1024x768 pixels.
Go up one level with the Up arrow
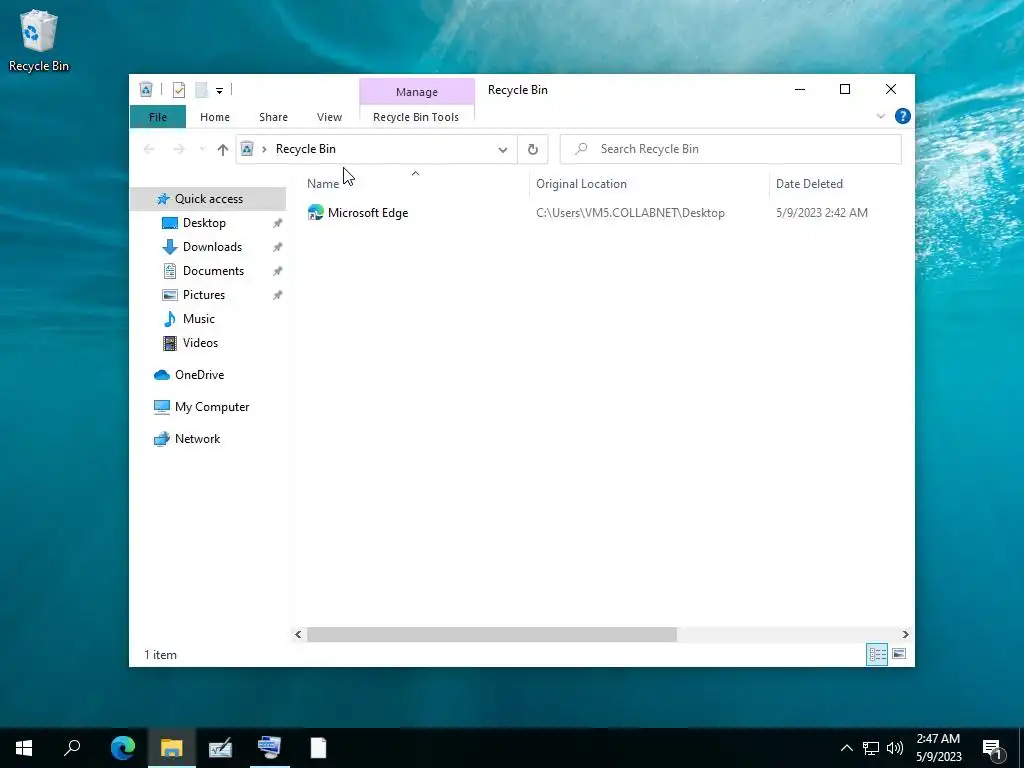[x=223, y=150]
